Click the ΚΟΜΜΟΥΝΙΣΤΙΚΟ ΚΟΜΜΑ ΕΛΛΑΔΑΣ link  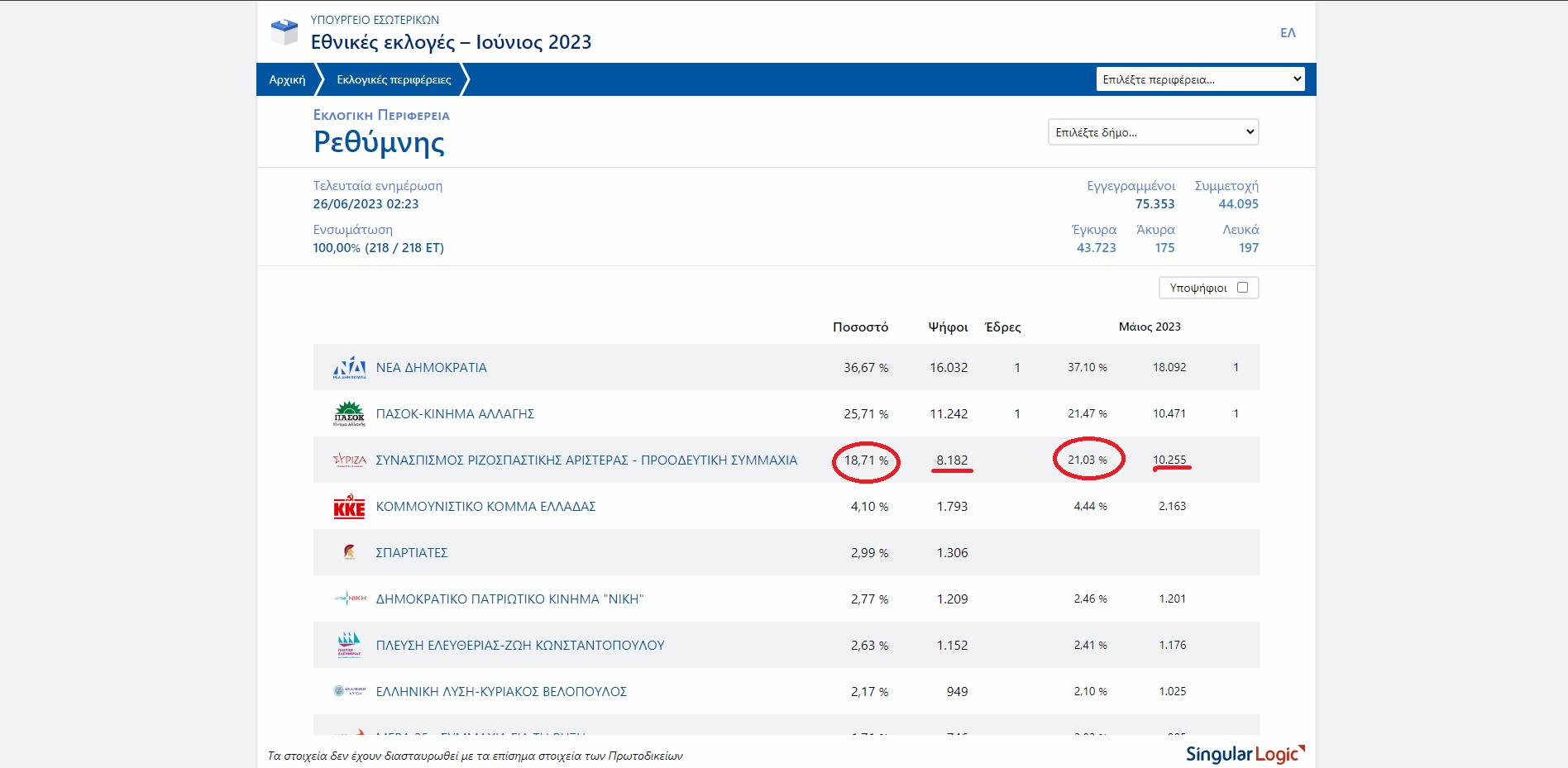click(x=485, y=507)
